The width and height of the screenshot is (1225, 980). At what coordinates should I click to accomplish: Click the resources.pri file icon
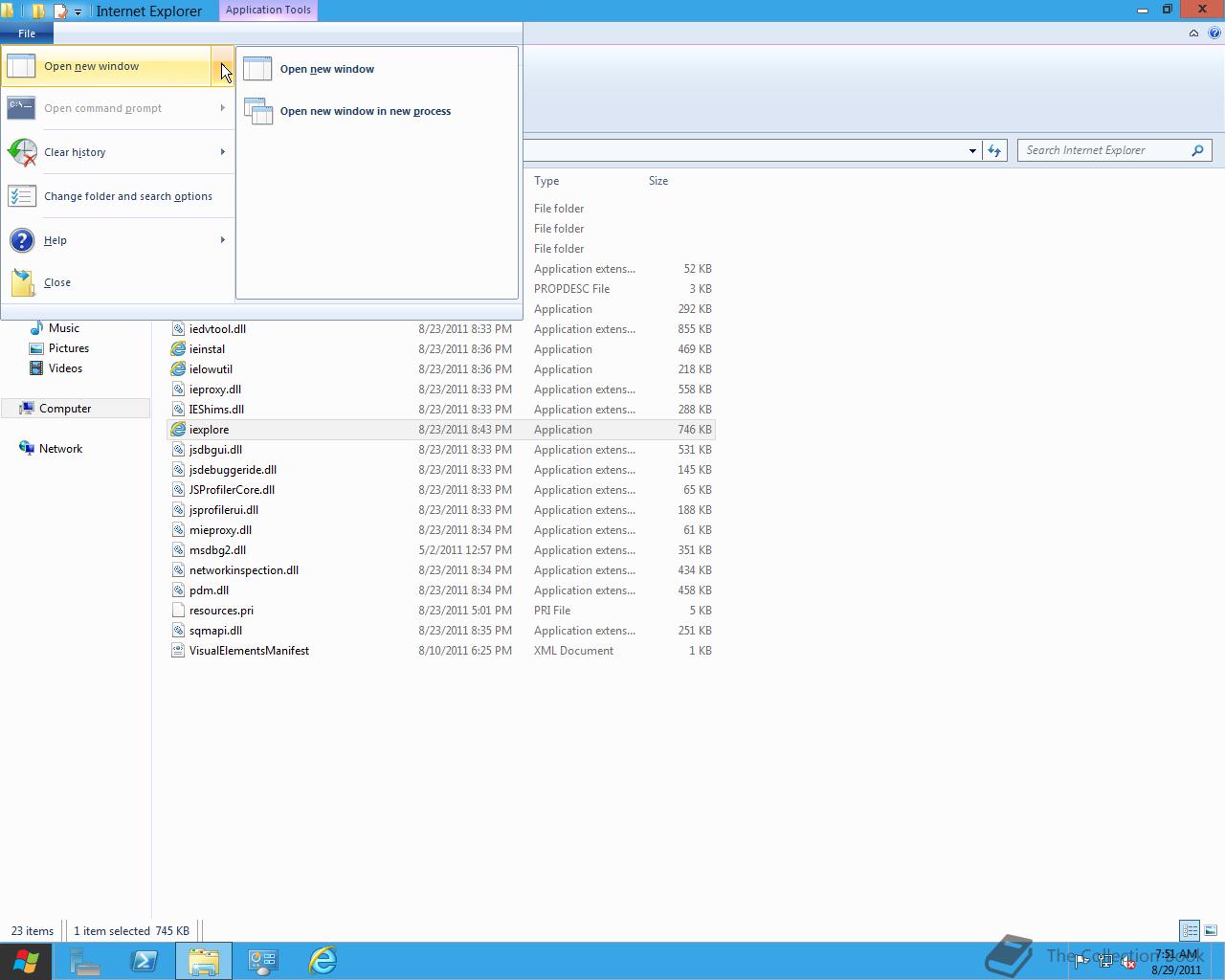tap(178, 611)
